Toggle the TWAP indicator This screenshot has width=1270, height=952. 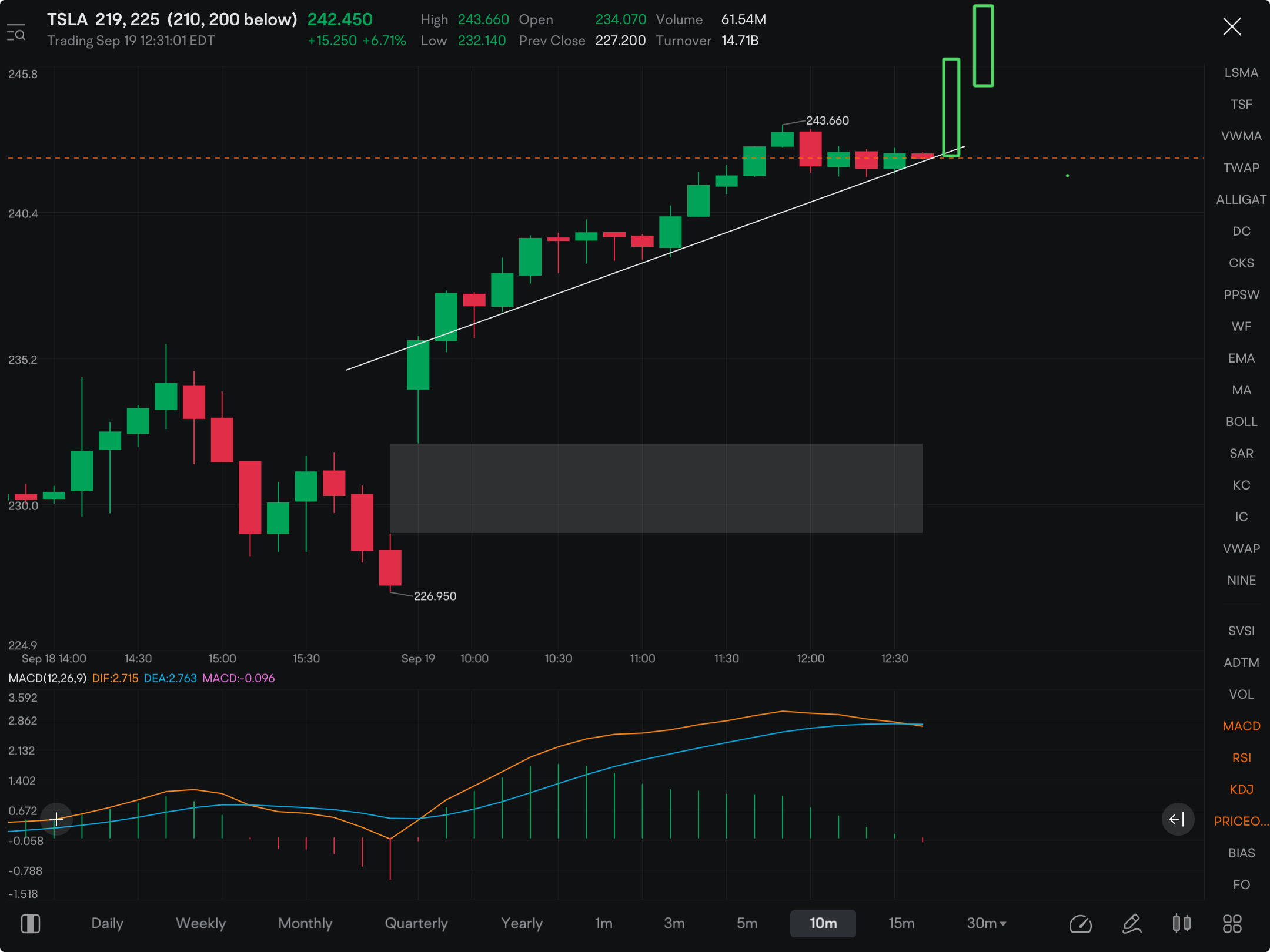1241,168
